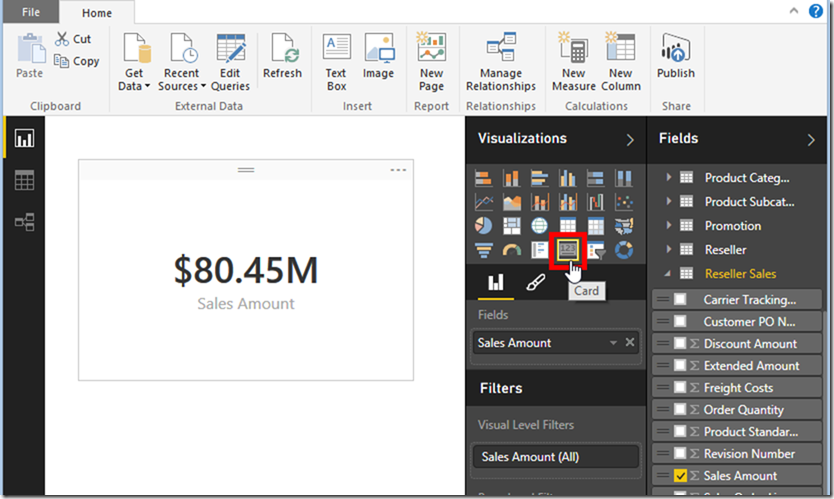Select the Line chart visualization

(483, 202)
